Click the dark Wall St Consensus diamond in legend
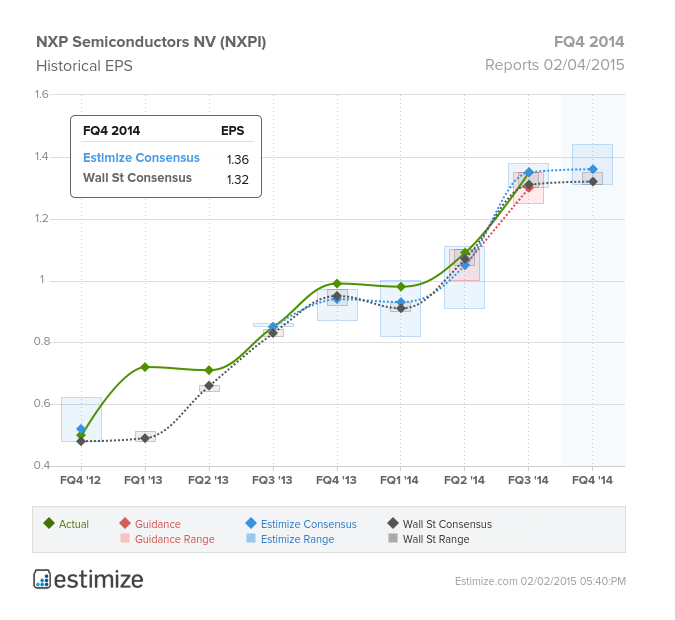675x620 pixels. point(393,523)
